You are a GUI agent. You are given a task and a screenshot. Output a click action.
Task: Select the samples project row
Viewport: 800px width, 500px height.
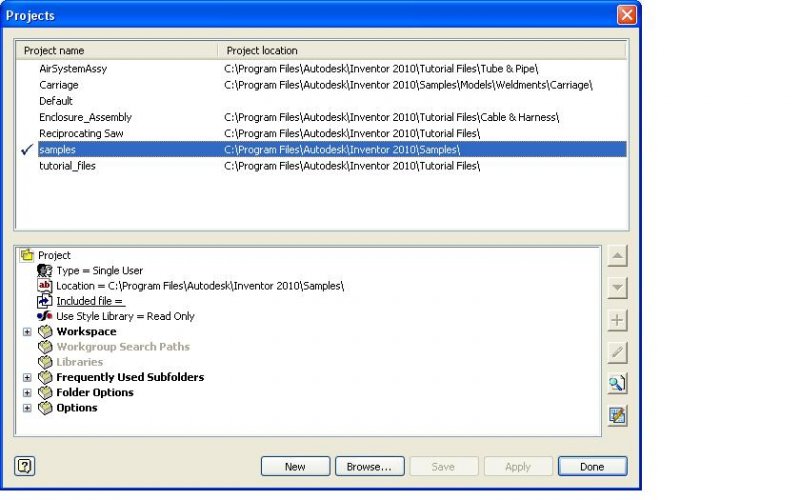point(332,149)
